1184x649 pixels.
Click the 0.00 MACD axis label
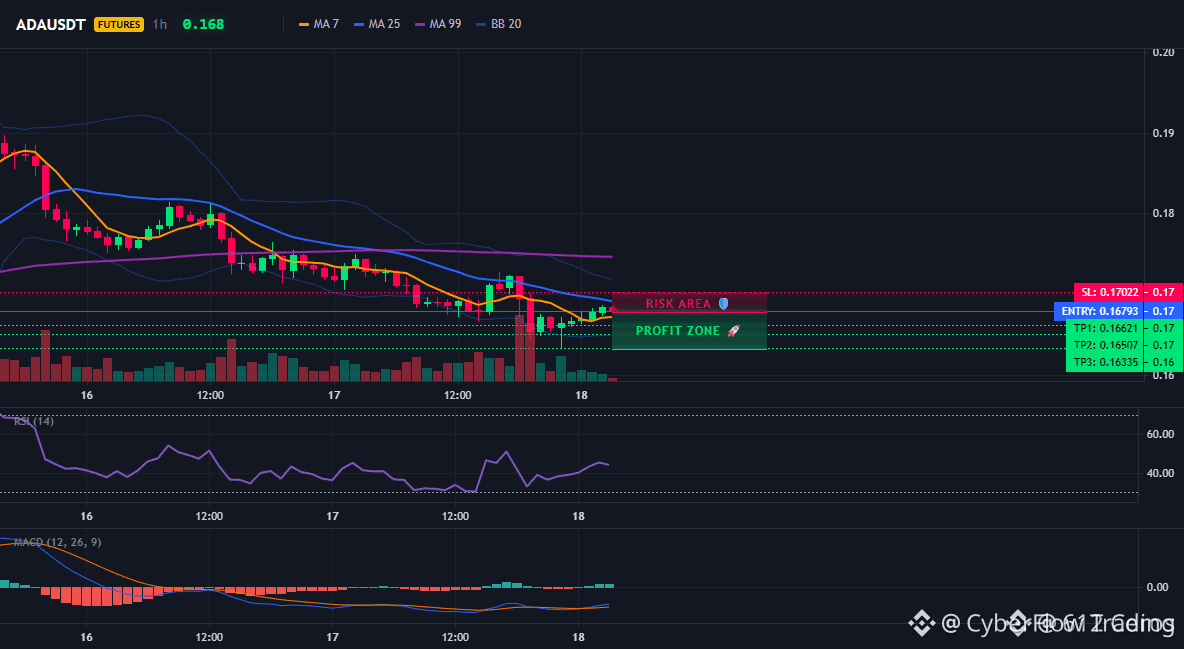click(1158, 587)
